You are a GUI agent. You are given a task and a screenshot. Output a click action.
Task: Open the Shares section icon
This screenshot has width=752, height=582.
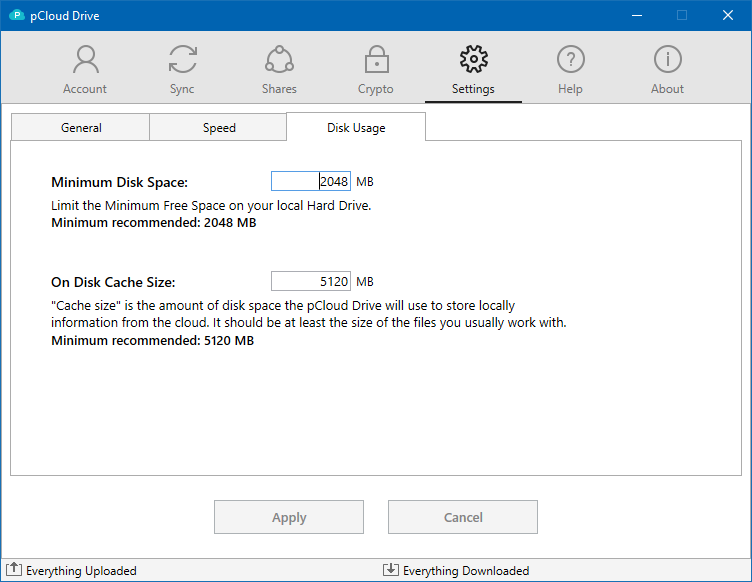(280, 59)
